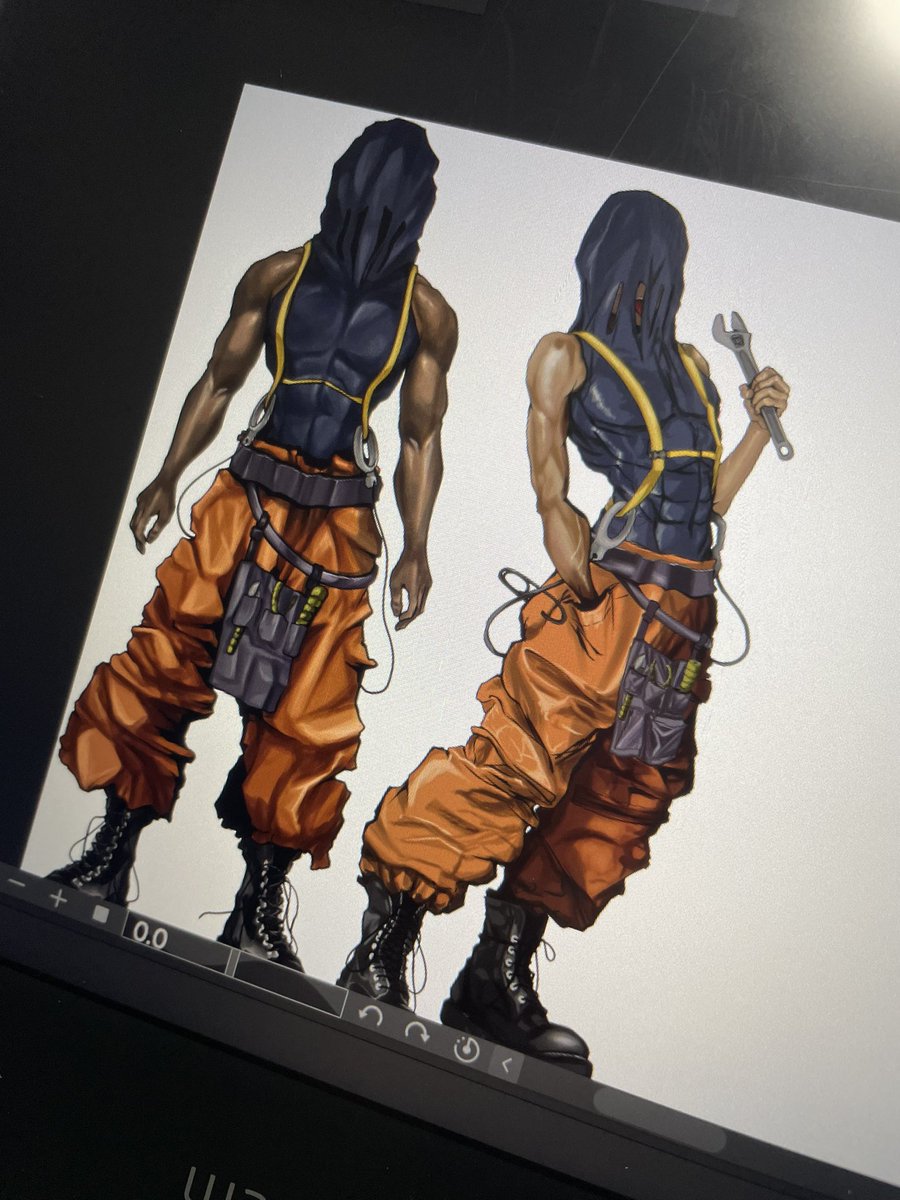Rotate the canvas left
The height and width of the screenshot is (1200, 900).
pyautogui.click(x=371, y=1015)
